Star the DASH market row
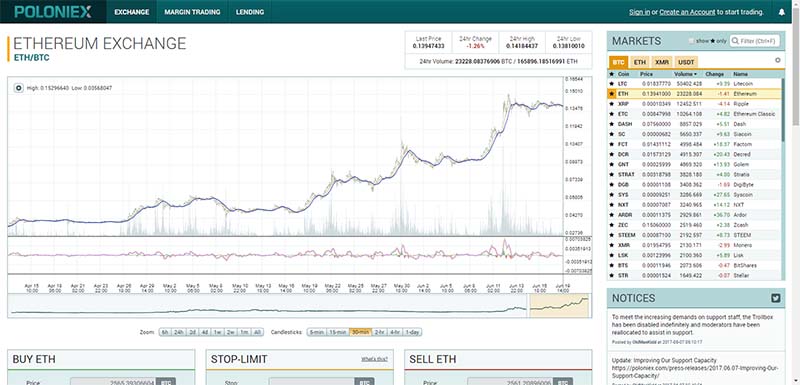 coord(611,124)
